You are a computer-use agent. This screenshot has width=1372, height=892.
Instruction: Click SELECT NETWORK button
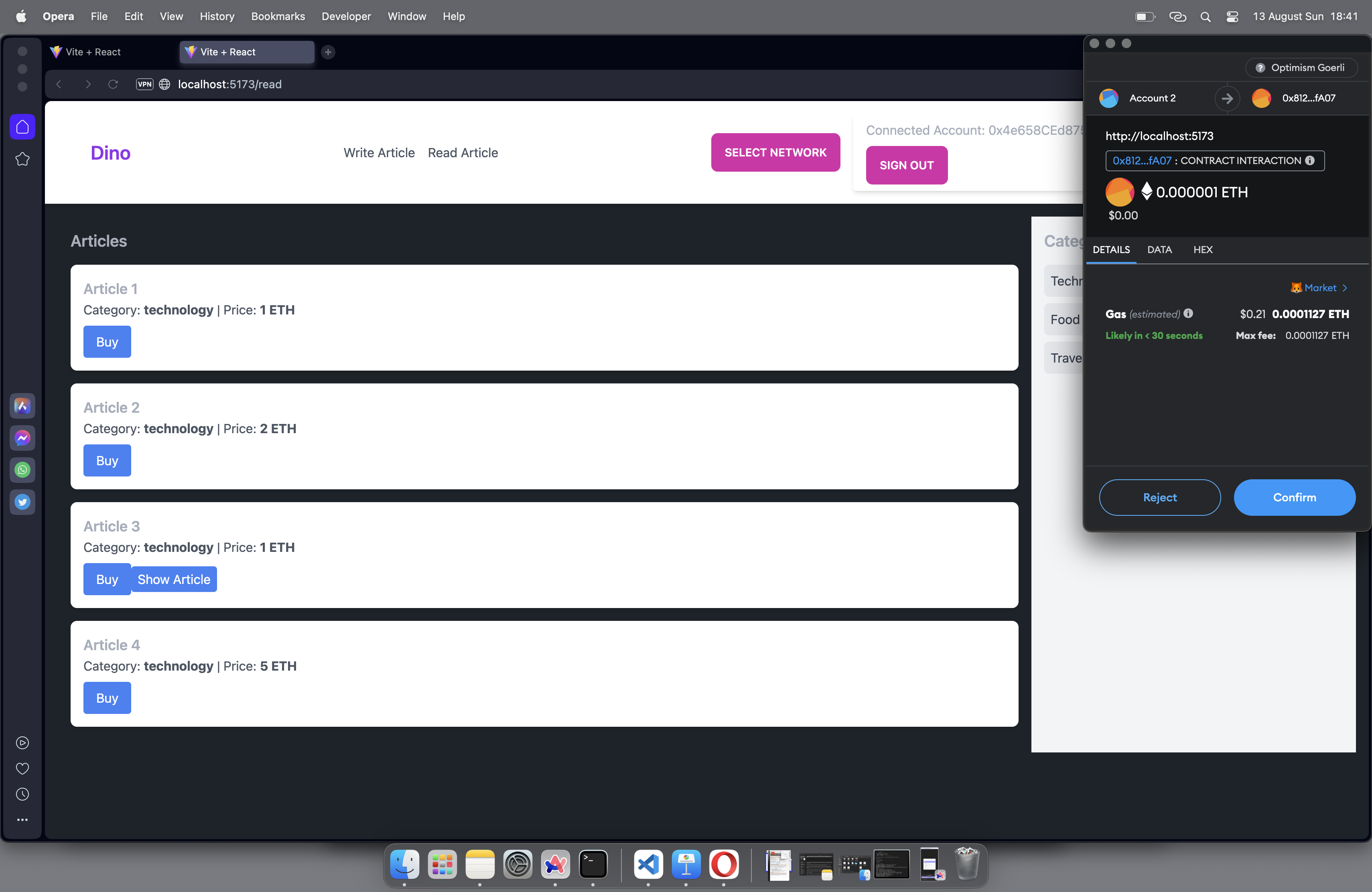pos(776,152)
